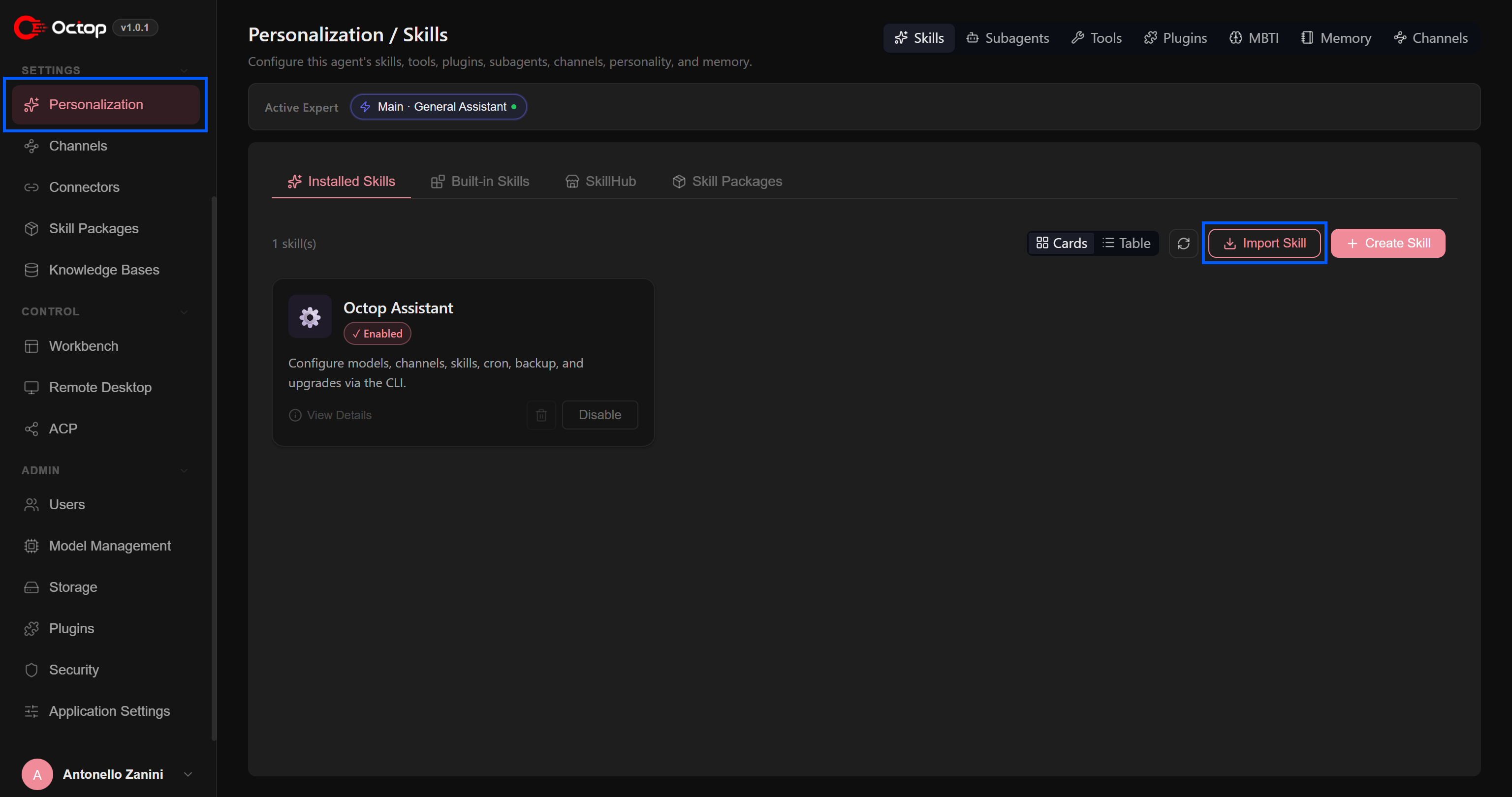Open the Storage page
The width and height of the screenshot is (1512, 797).
coord(106,587)
